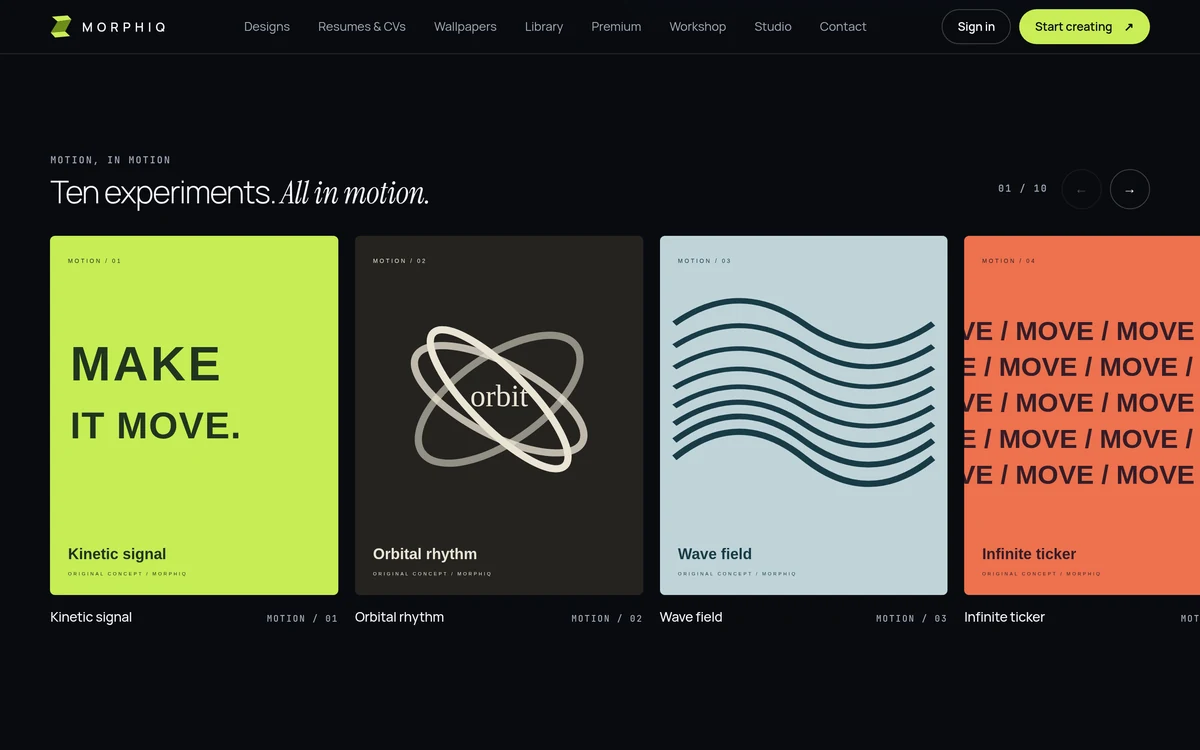The image size is (1200, 750).
Task: Open the Wave field card thumbnail
Action: (804, 415)
